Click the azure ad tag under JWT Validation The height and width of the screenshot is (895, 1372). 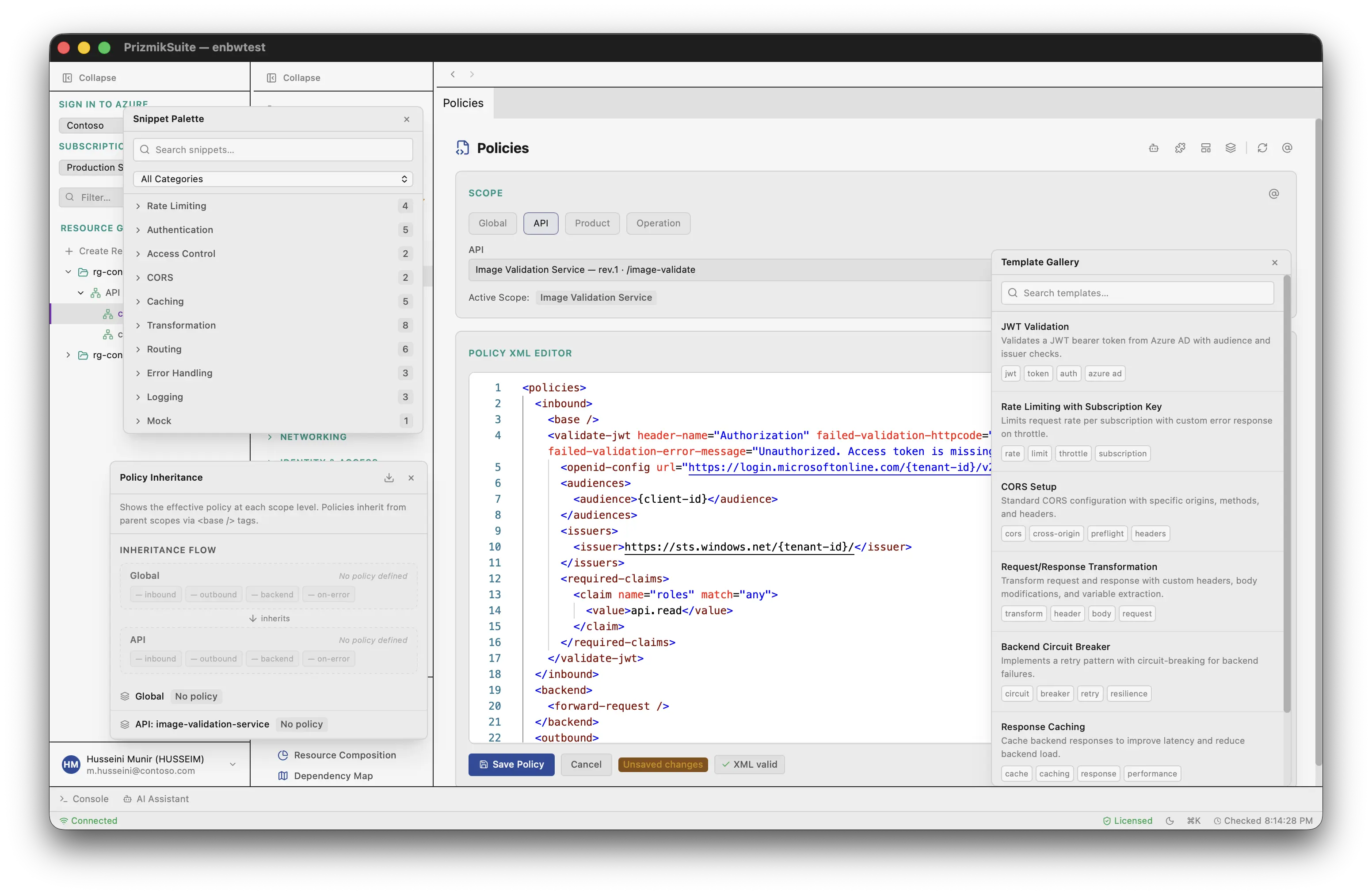click(x=1105, y=374)
